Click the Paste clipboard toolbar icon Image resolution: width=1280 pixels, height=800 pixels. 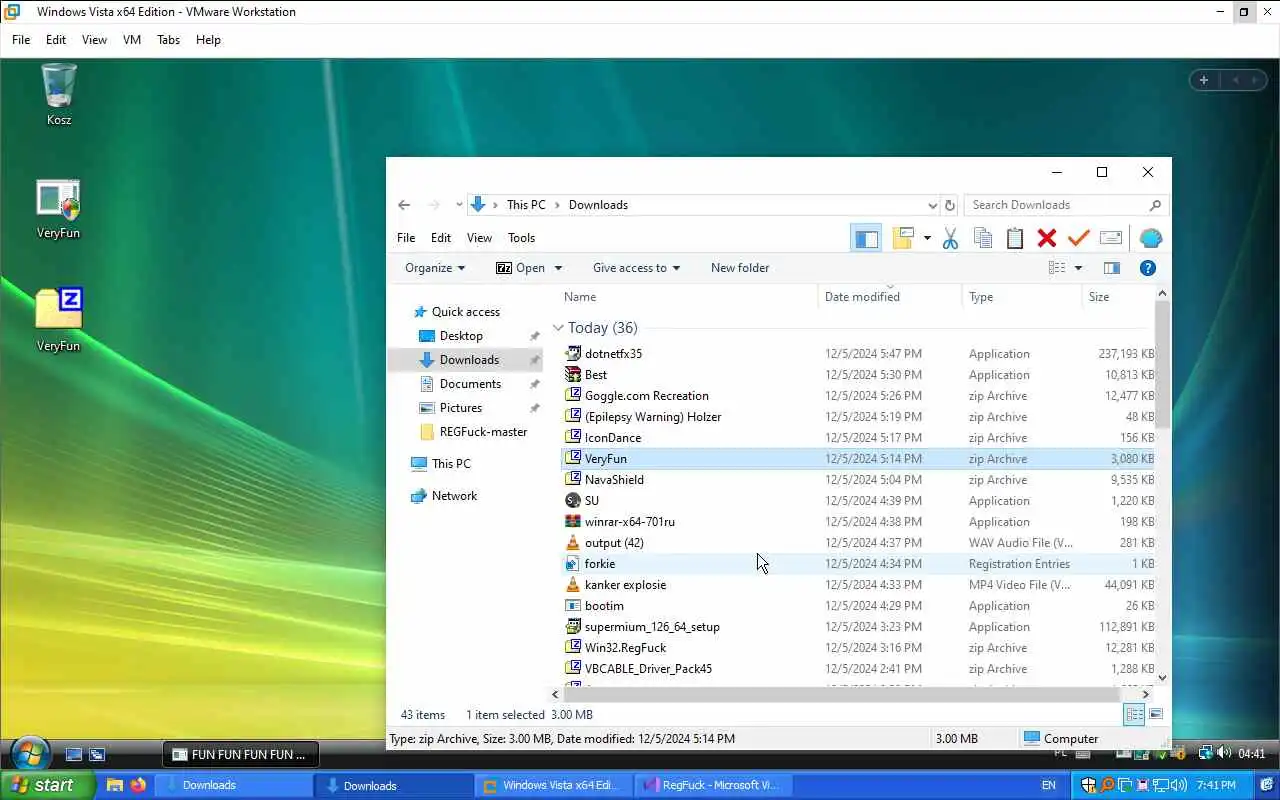(1015, 238)
